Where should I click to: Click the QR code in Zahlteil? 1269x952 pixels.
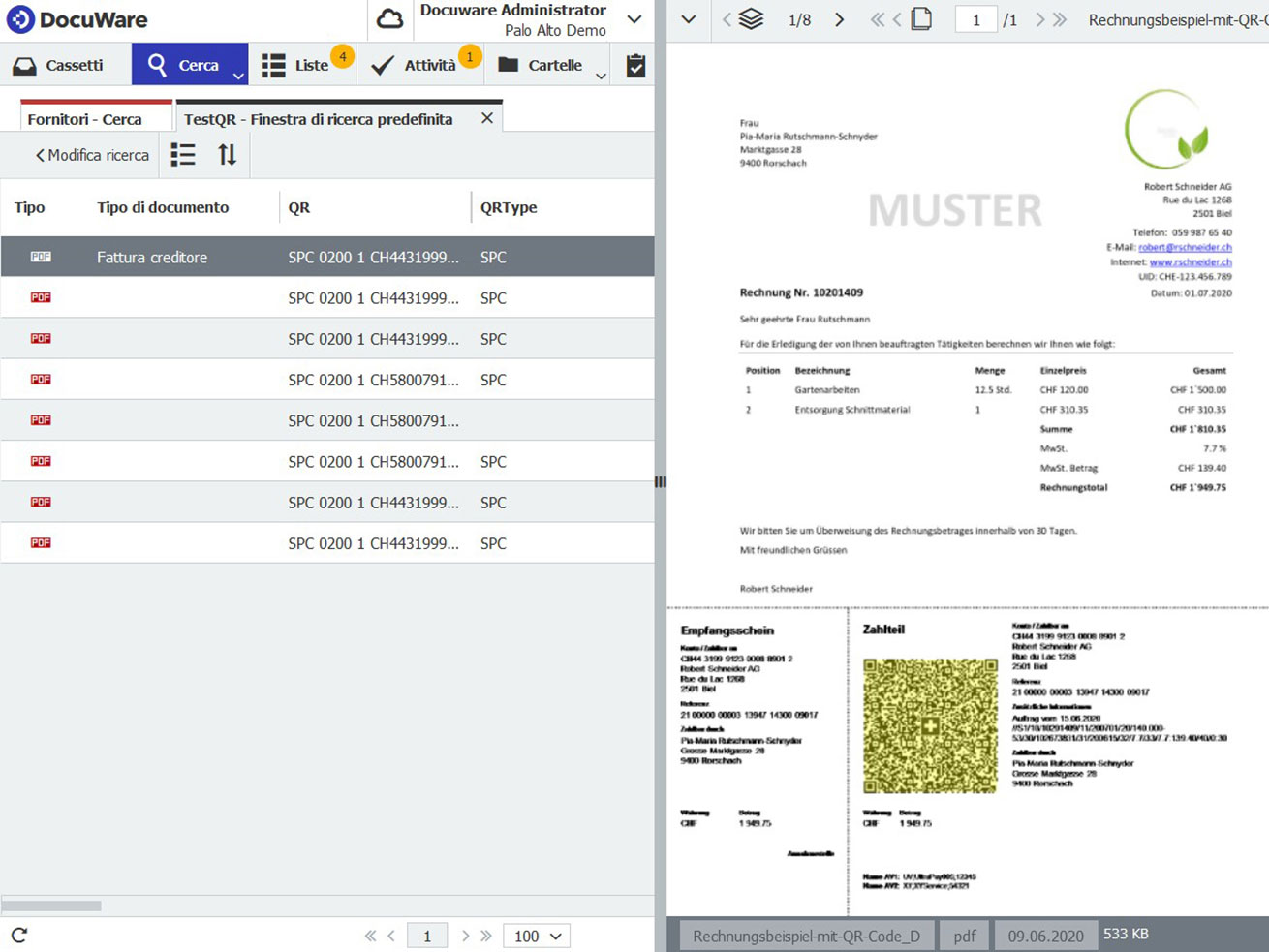click(x=930, y=726)
